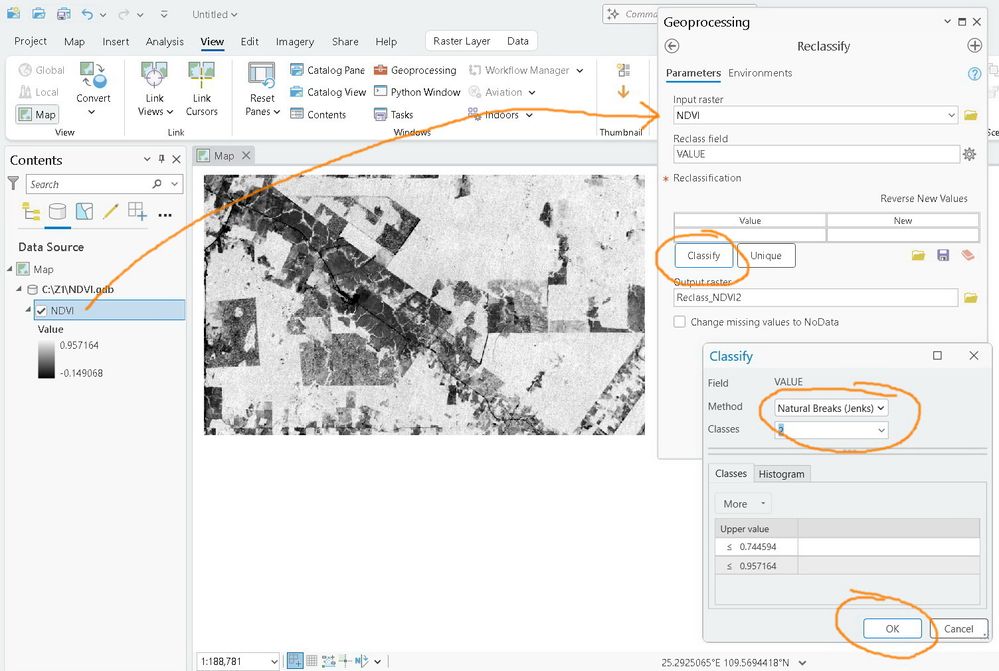Click the NDVI grayscale color ramp

(x=47, y=359)
